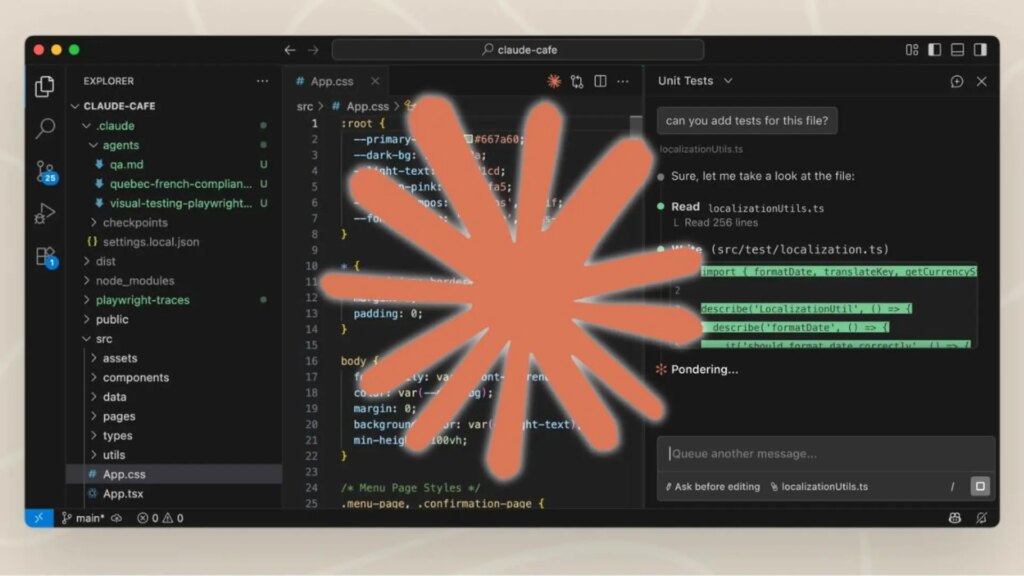1024x576 pixels.
Task: Toggle the bottom panel layout button
Action: 957,50
